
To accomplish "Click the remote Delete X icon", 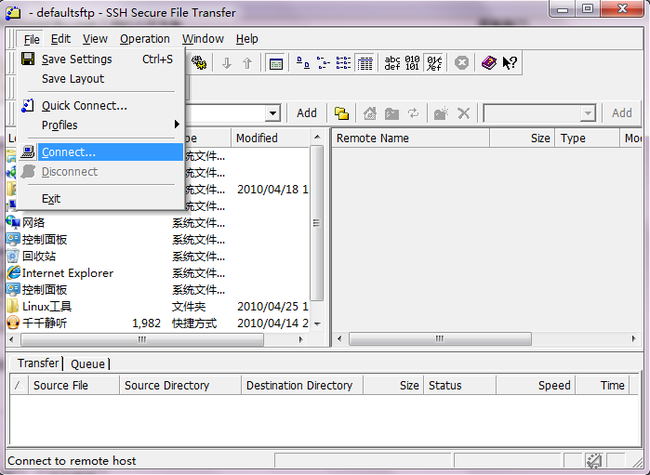I will 463,113.
